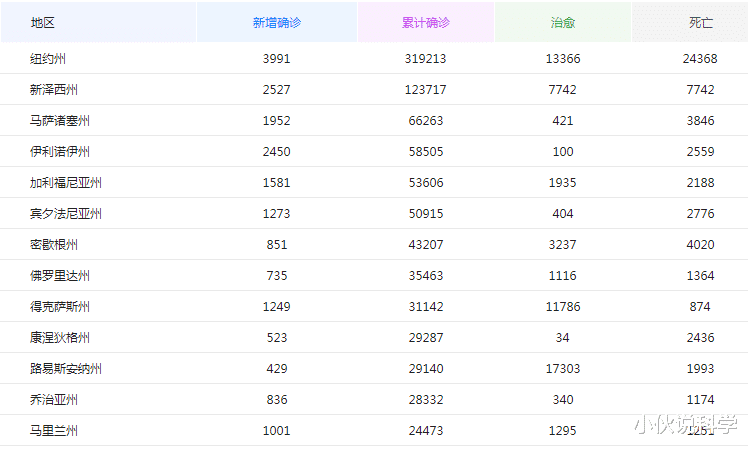Select the 伊利诺伊州 row name

click(x=60, y=152)
